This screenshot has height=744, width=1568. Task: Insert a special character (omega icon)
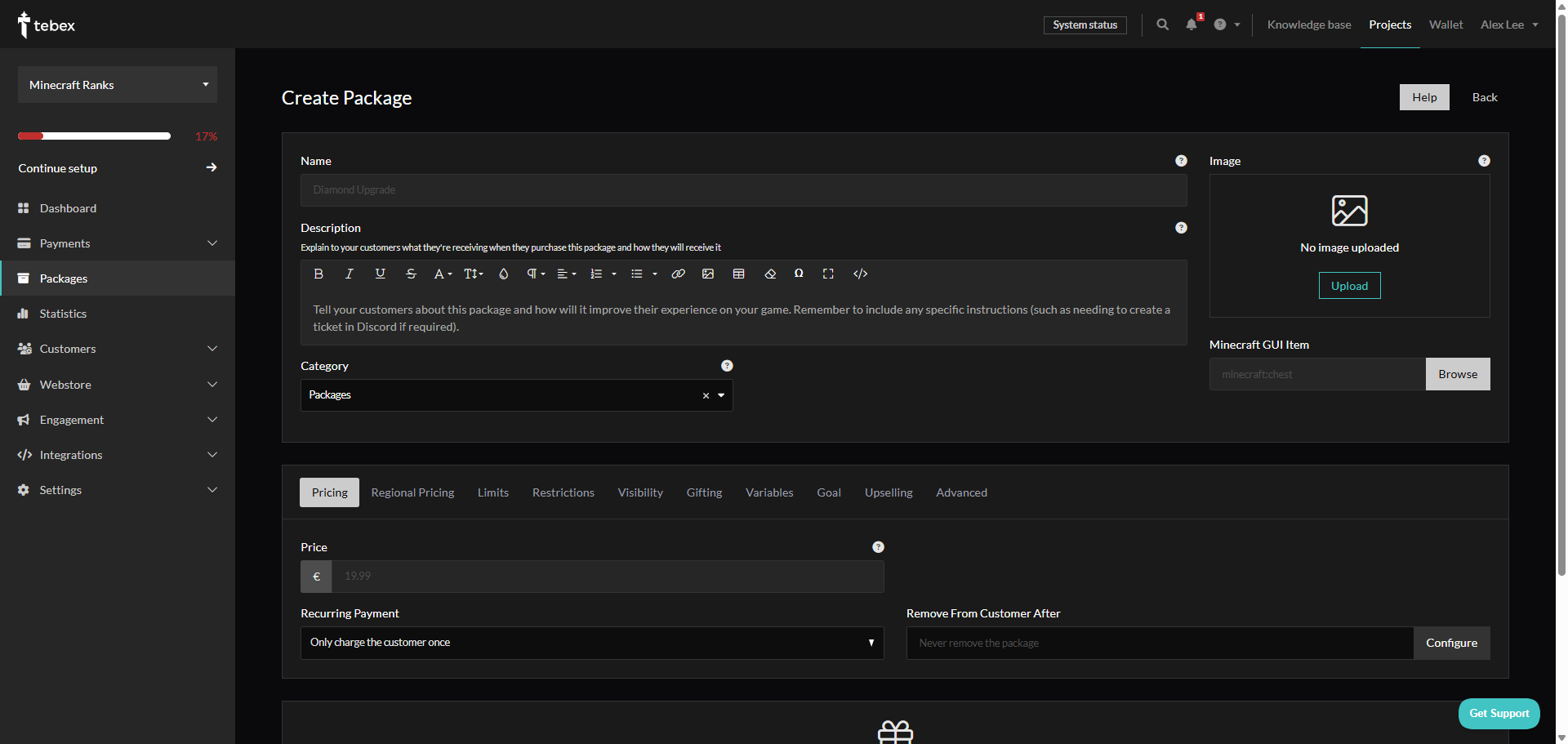[799, 274]
